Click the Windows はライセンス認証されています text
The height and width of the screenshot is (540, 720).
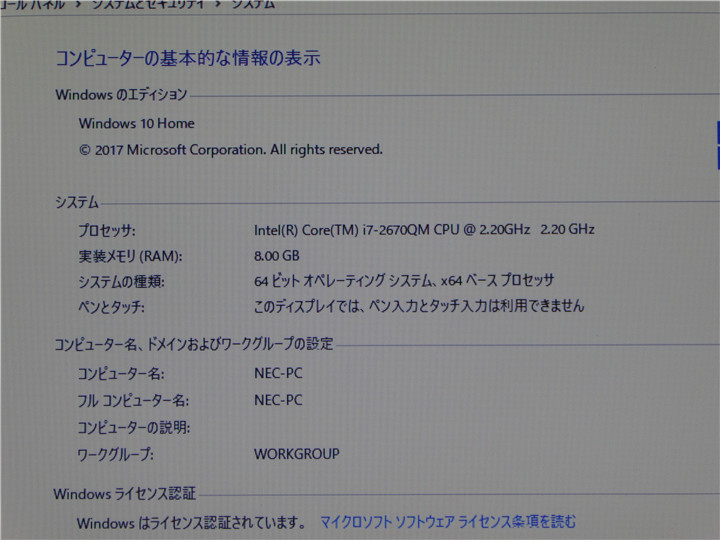(191, 523)
